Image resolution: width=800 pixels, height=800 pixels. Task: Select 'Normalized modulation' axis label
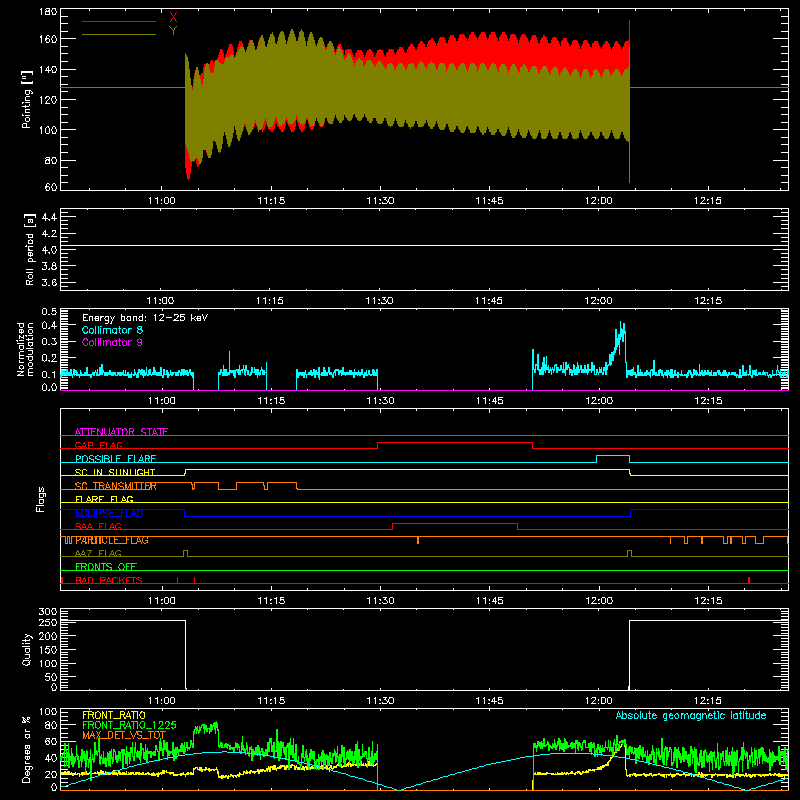pos(25,349)
